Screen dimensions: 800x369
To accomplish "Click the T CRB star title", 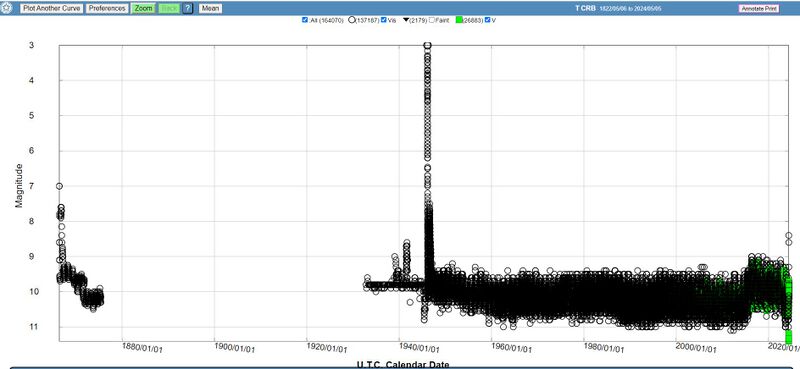I will pyautogui.click(x=585, y=9).
